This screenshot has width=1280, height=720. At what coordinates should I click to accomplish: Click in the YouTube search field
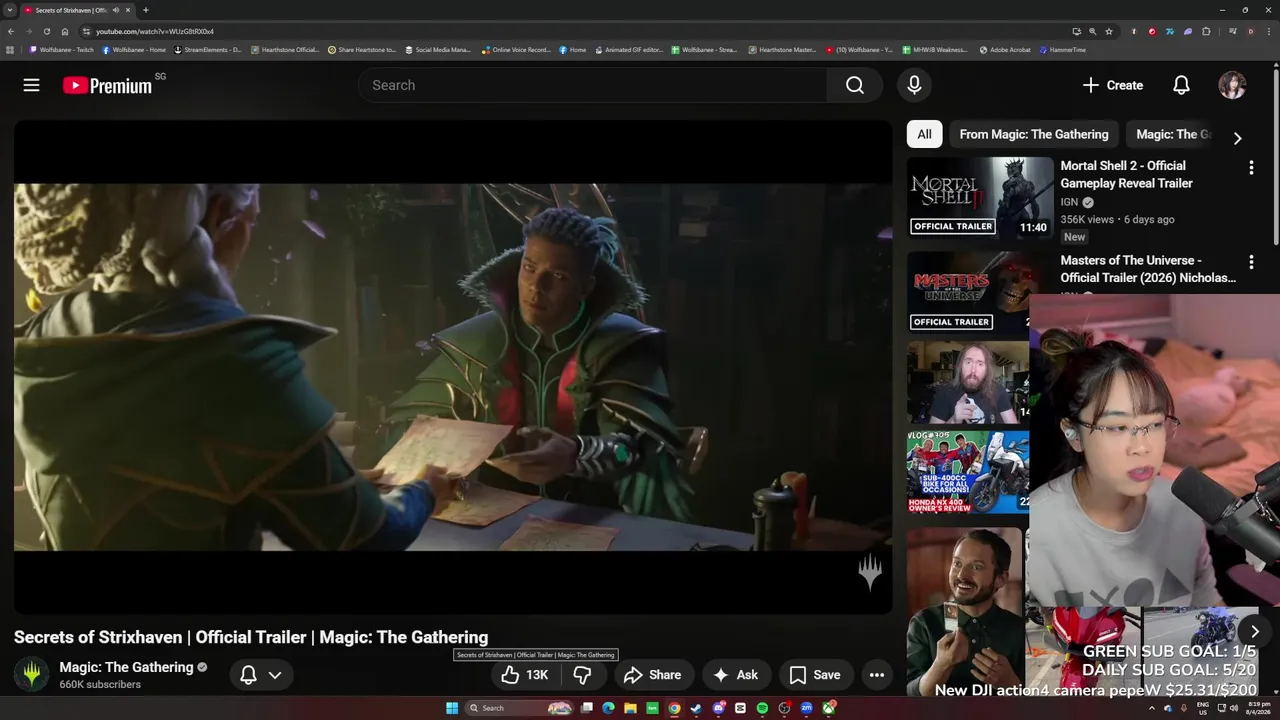pyautogui.click(x=592, y=85)
